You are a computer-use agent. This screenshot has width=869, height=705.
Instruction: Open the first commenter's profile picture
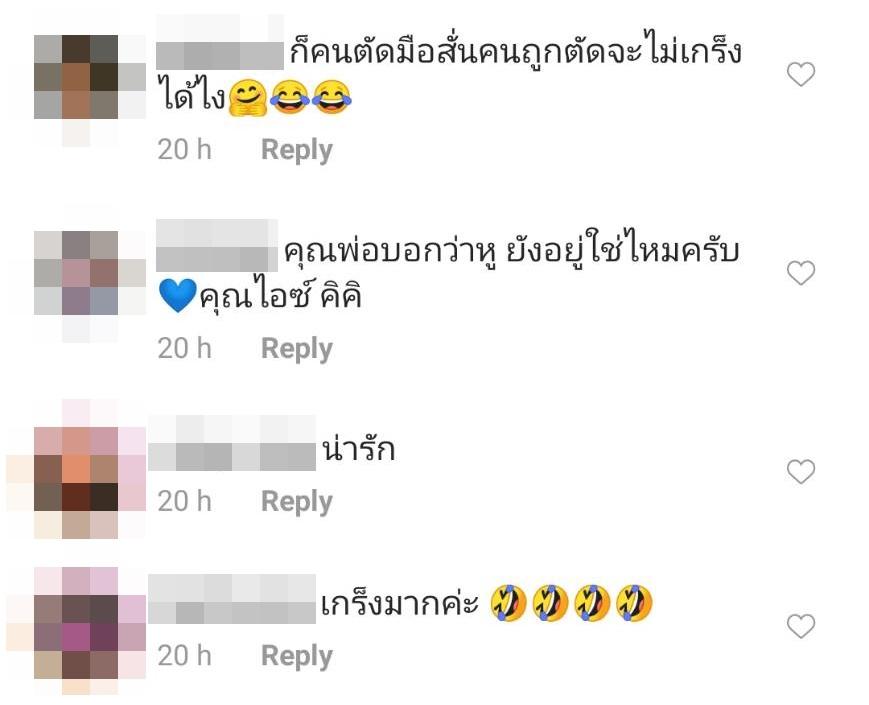pos(76,77)
